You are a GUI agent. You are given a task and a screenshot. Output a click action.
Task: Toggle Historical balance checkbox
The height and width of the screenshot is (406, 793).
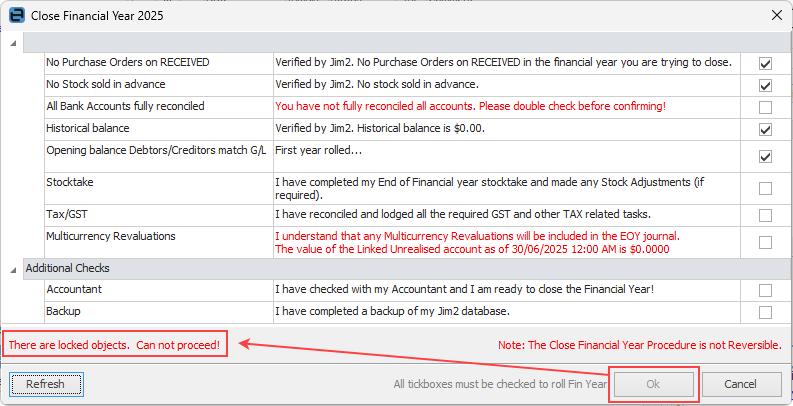pyautogui.click(x=765, y=129)
